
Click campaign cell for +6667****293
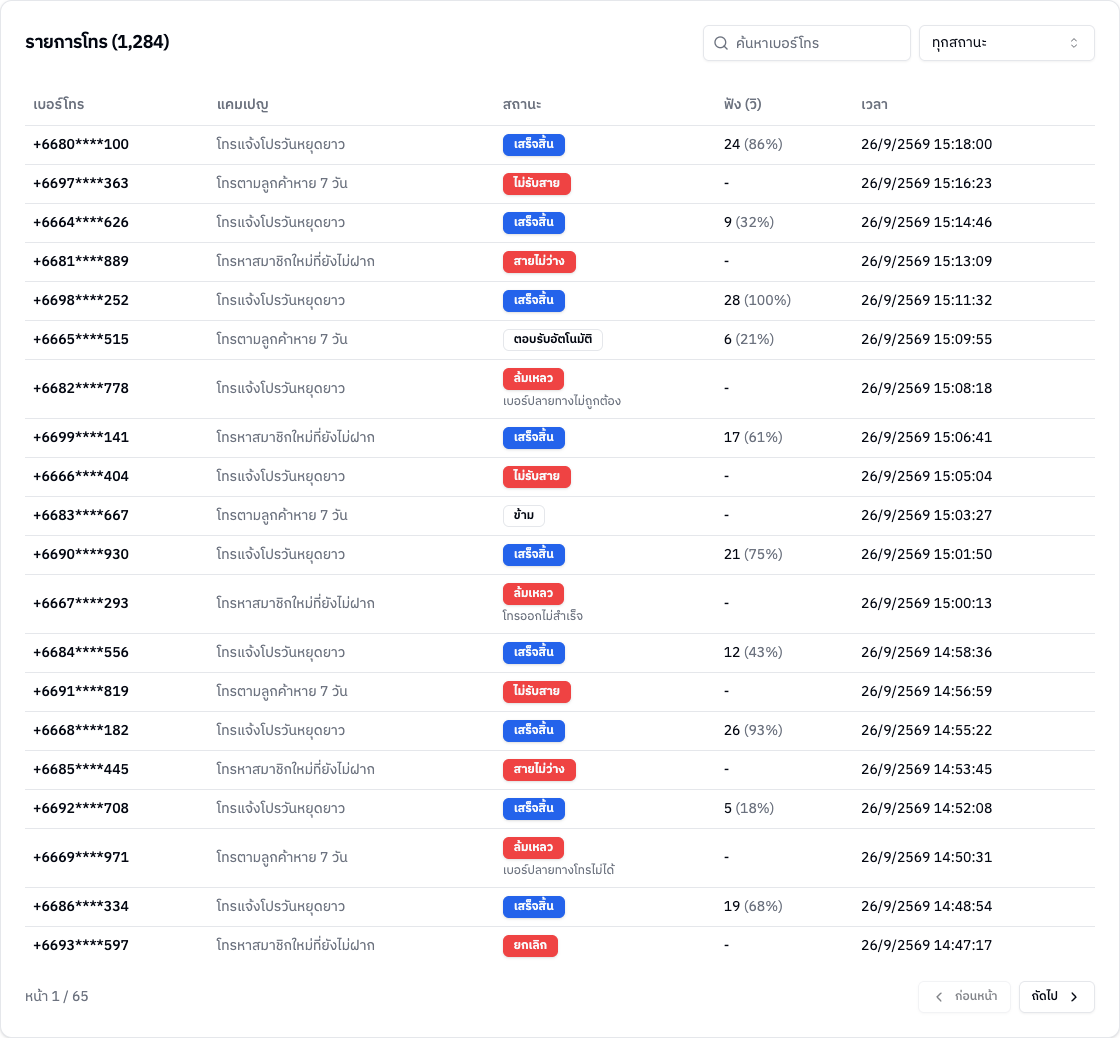tap(295, 604)
